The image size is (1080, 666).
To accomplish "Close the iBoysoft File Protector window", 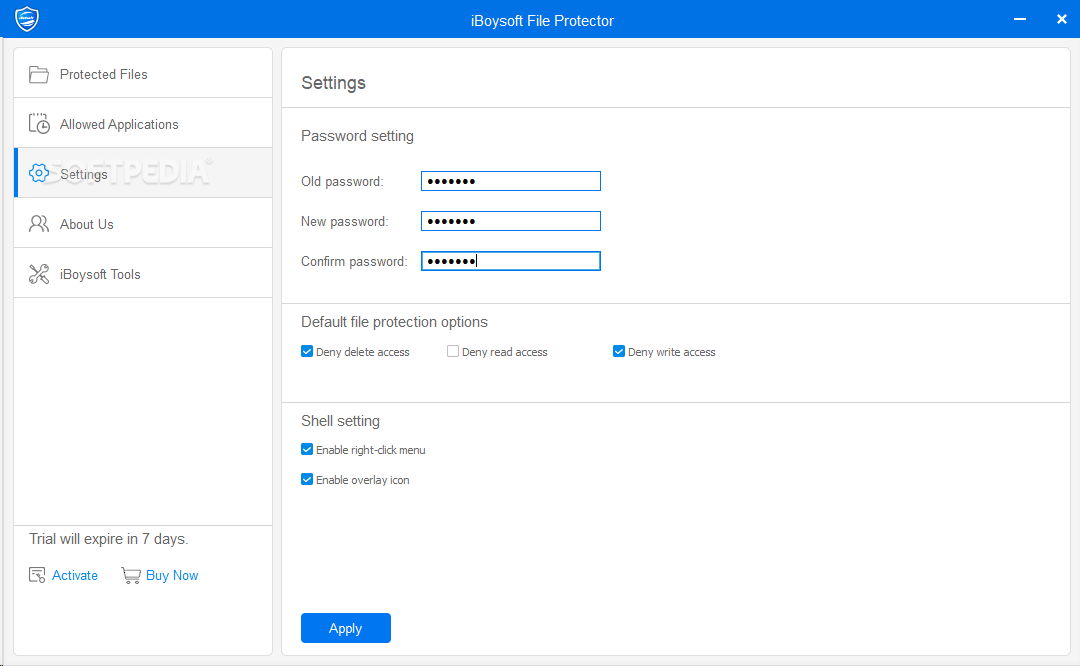I will [1061, 19].
